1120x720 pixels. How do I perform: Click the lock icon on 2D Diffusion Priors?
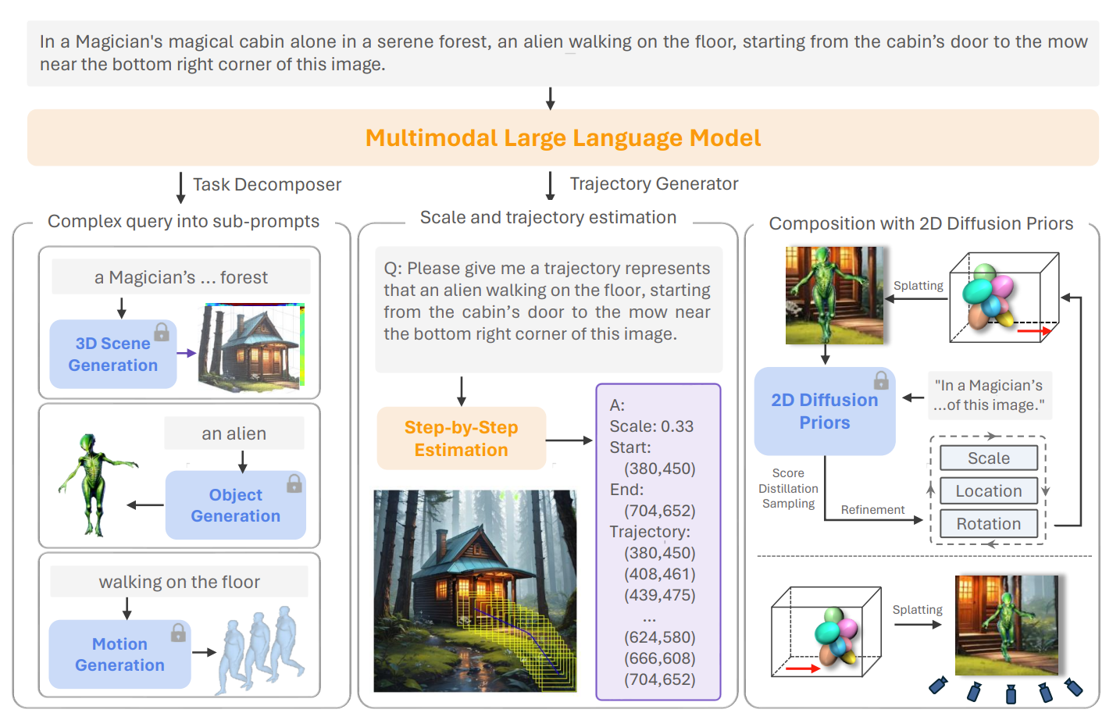tap(881, 381)
